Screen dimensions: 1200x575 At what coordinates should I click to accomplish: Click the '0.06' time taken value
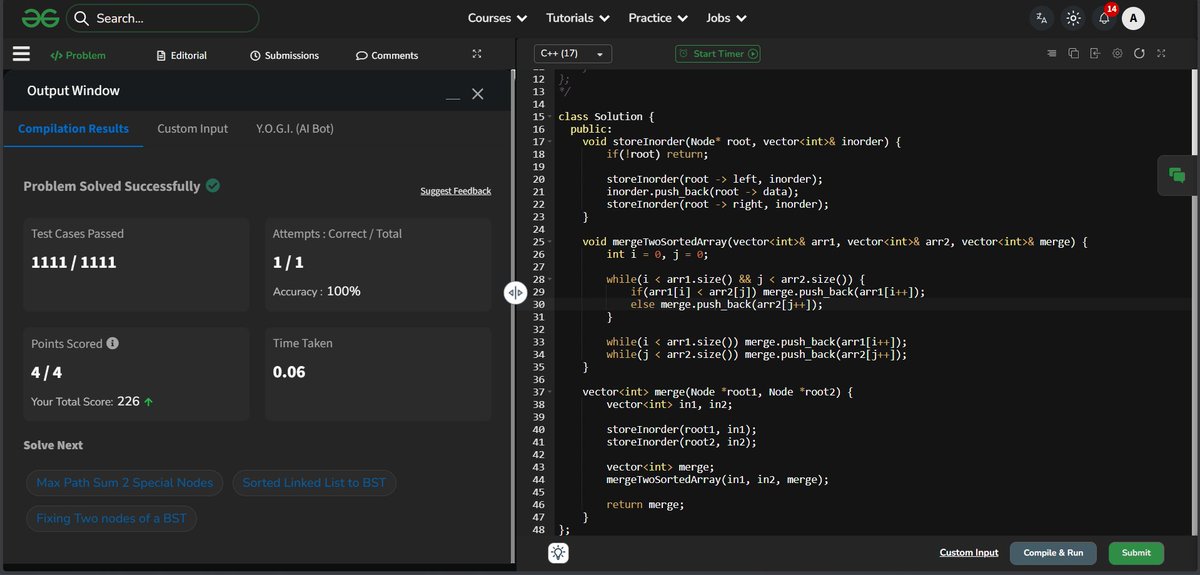tap(289, 371)
